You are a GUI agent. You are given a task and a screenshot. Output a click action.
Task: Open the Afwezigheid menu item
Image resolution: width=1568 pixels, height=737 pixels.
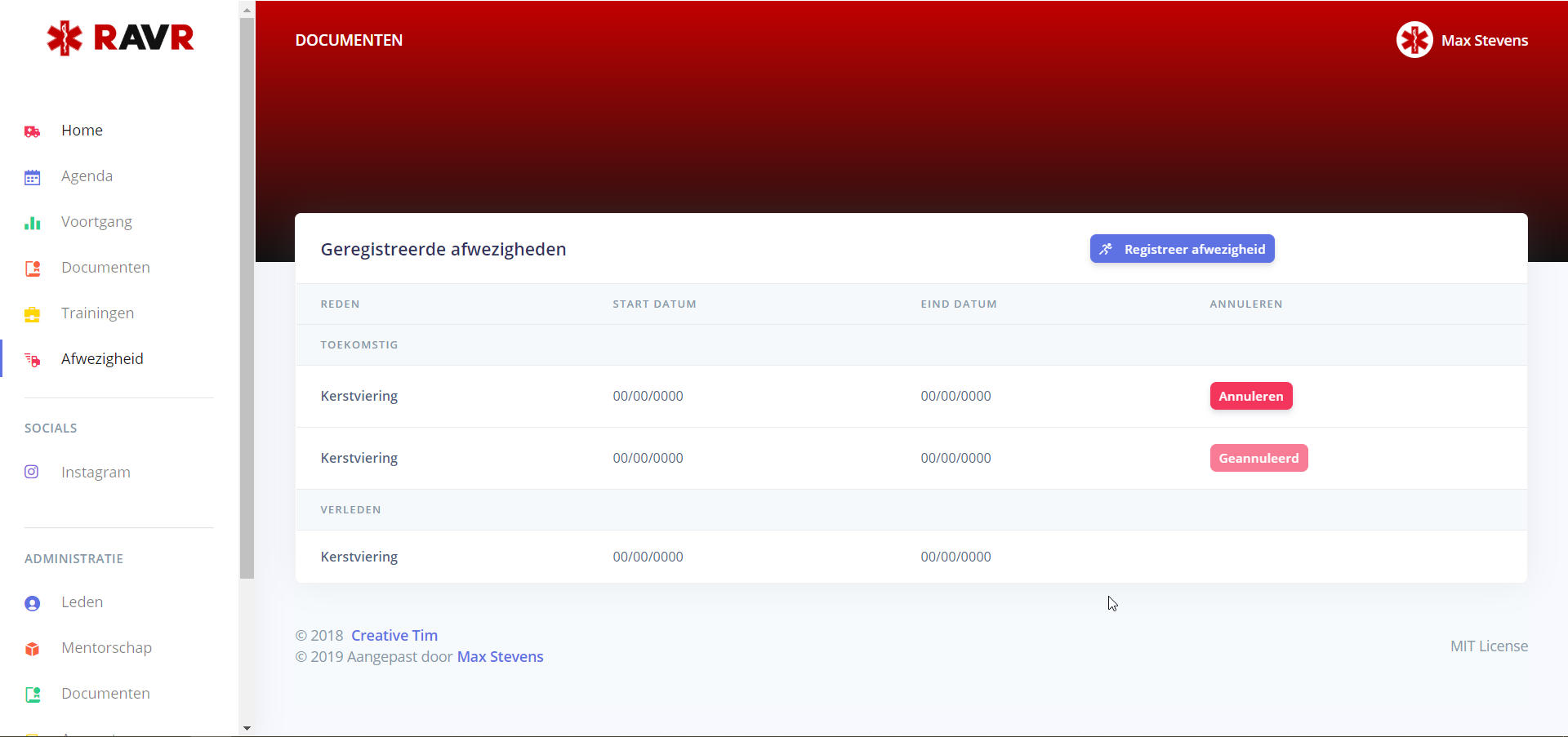click(x=102, y=359)
